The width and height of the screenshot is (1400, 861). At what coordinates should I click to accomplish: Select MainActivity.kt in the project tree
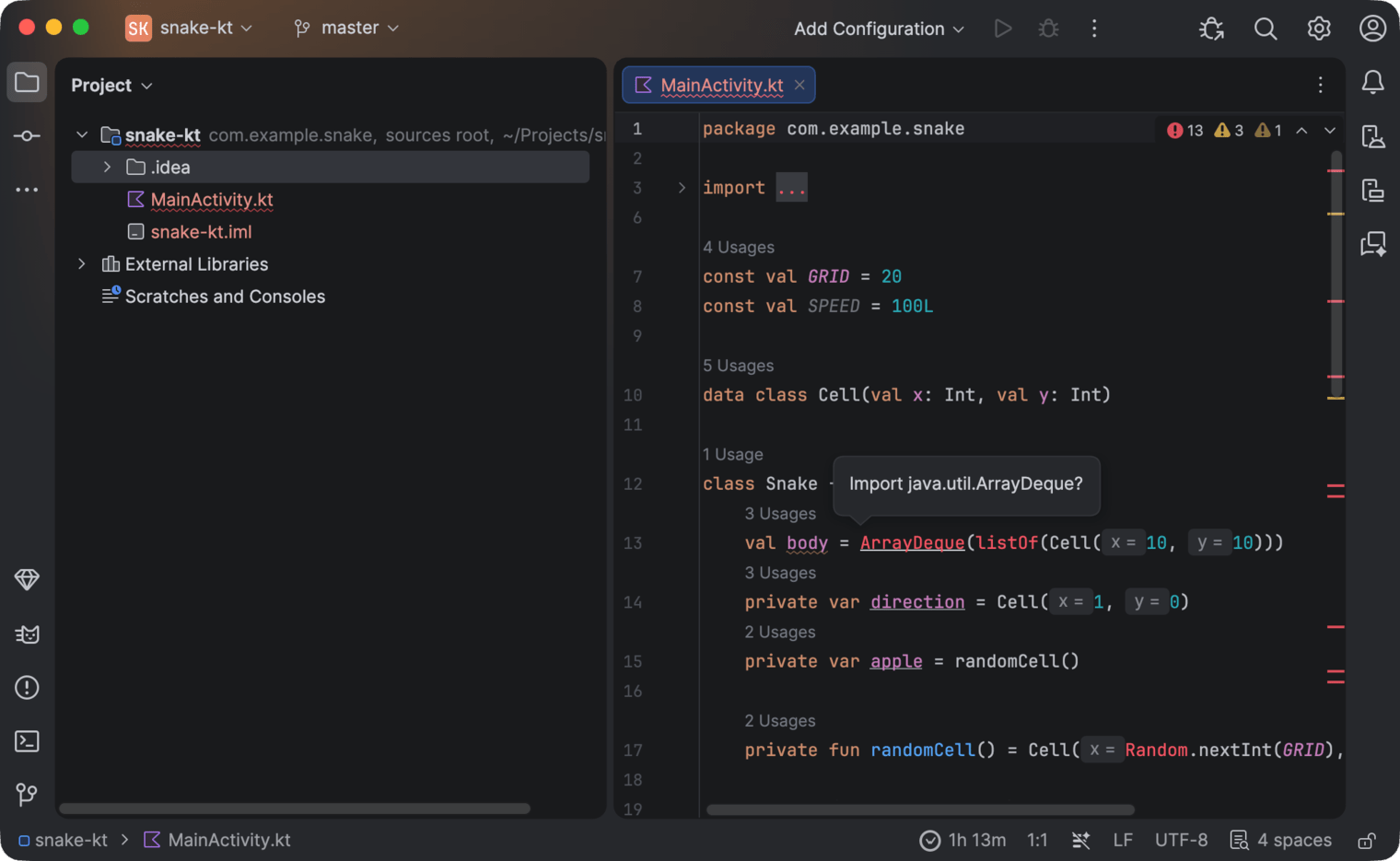pyautogui.click(x=212, y=200)
